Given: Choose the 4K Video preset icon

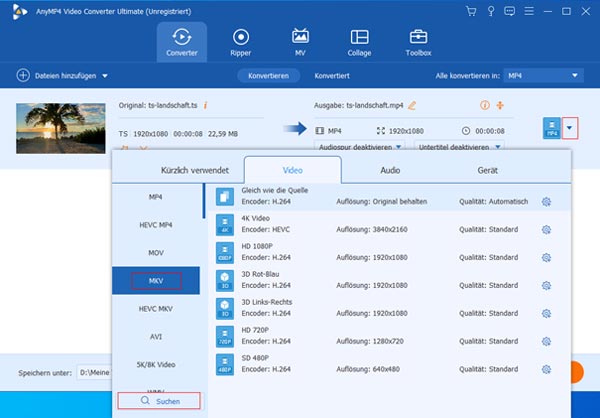Looking at the screenshot, I should (225, 225).
